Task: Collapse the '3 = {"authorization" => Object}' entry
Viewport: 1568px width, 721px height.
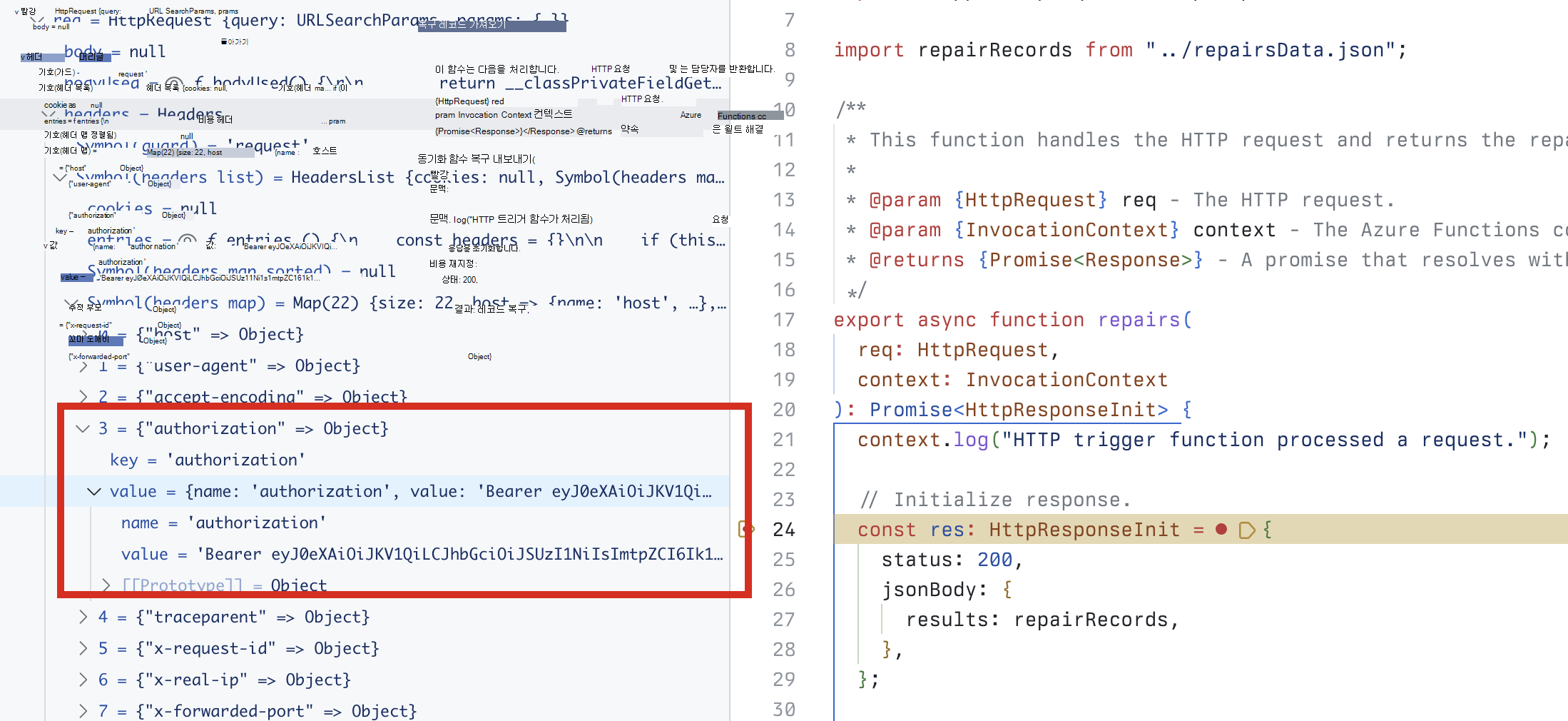Action: pyautogui.click(x=83, y=428)
